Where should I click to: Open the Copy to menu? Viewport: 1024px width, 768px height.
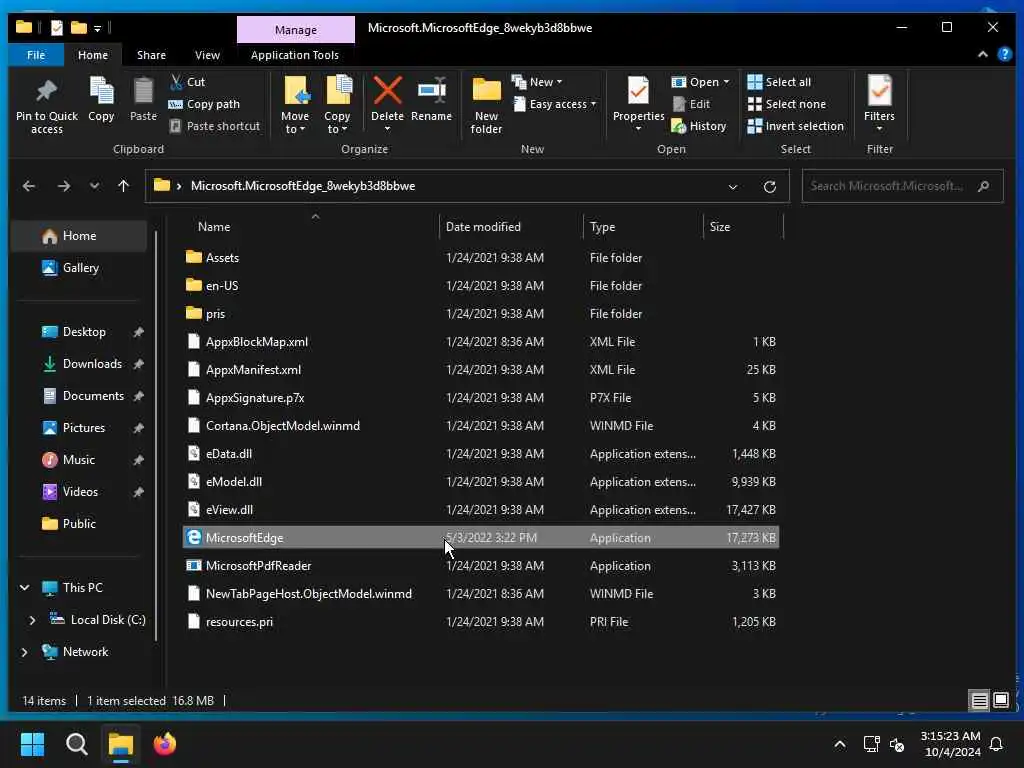tap(338, 104)
